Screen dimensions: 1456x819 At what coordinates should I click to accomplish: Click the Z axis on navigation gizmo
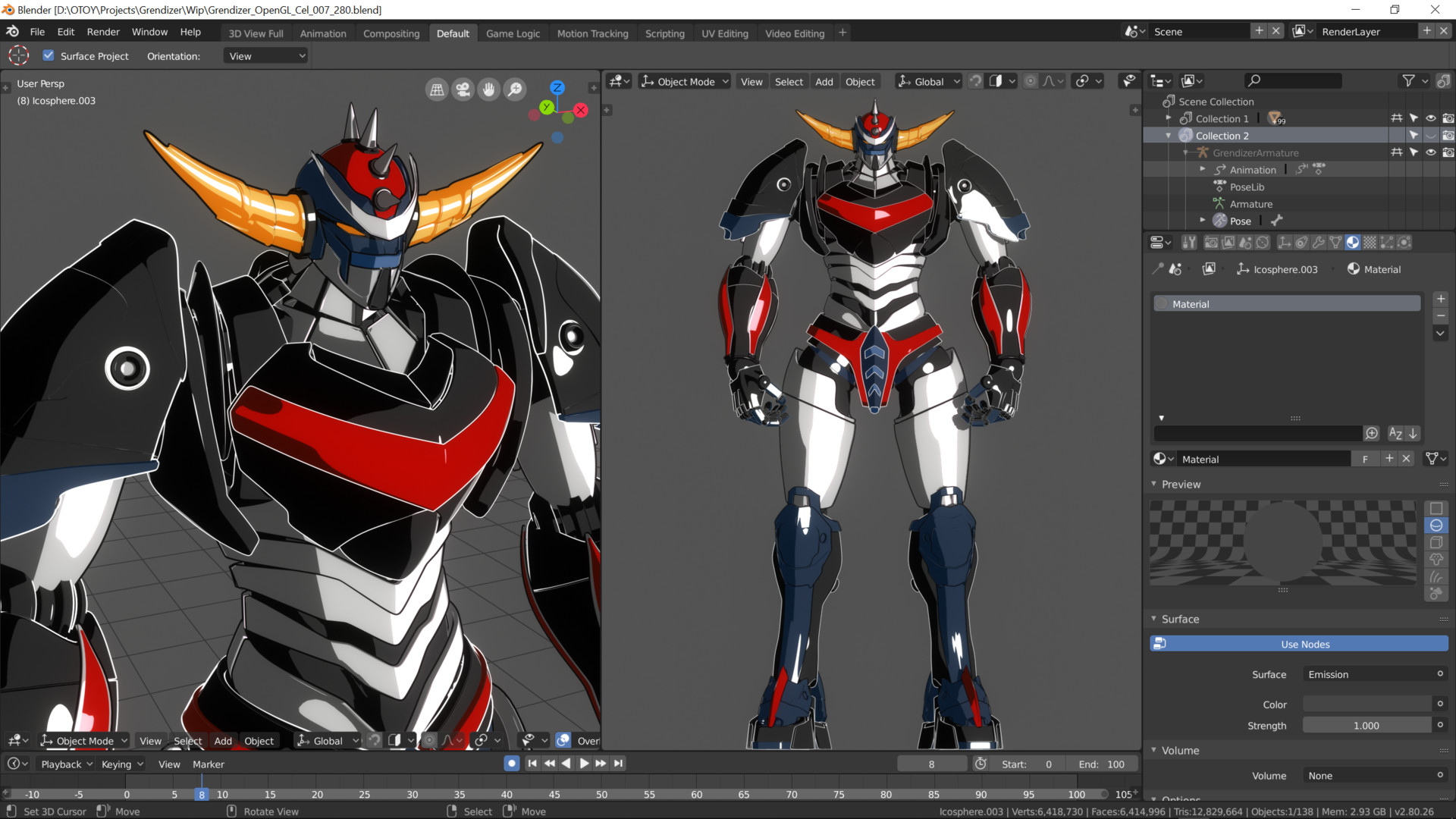coord(557,88)
